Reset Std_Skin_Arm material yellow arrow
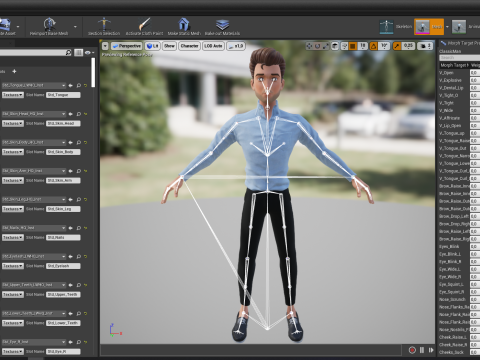Image resolution: width=480 pixels, height=360 pixels. click(x=86, y=171)
